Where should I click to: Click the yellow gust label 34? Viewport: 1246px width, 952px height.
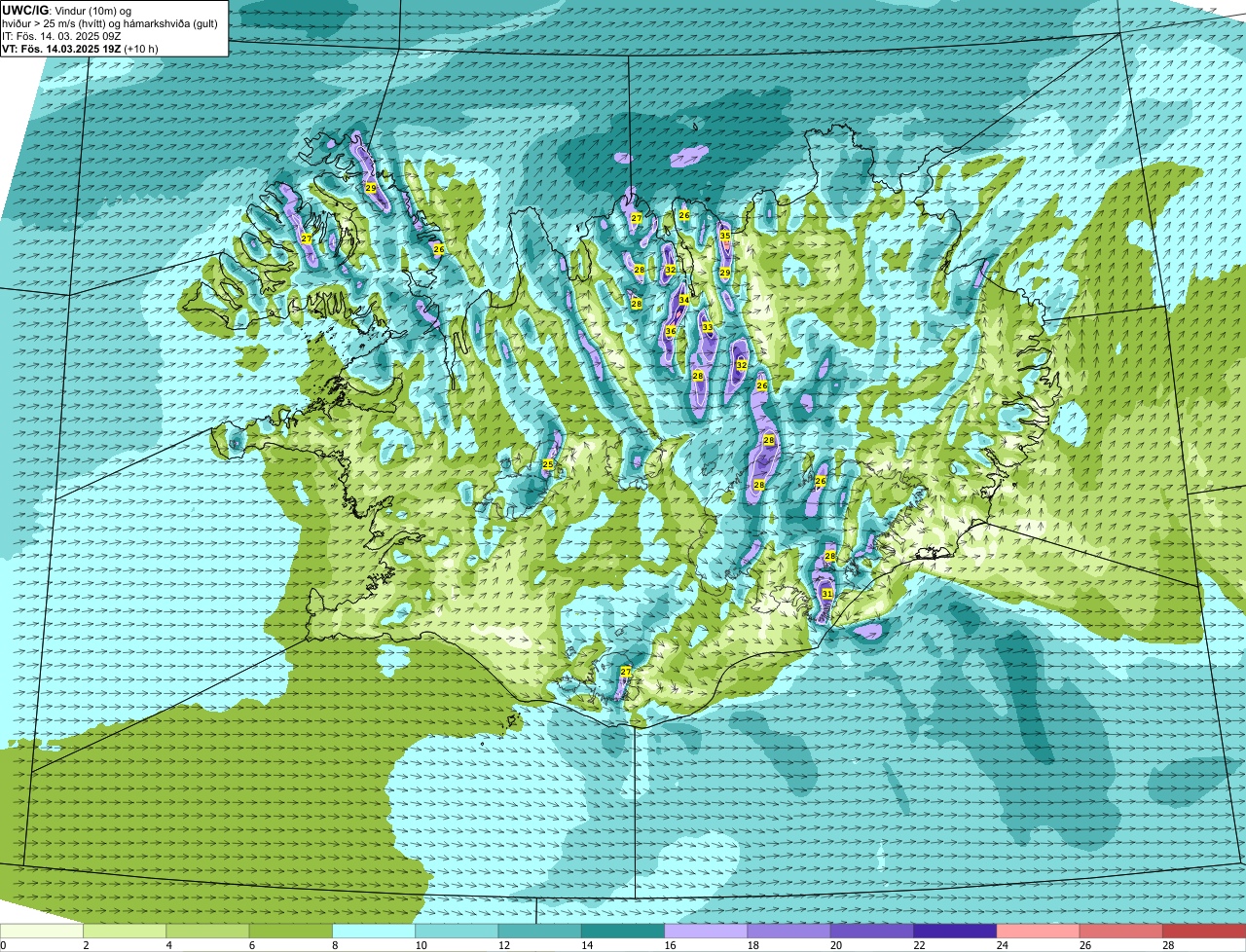(684, 300)
